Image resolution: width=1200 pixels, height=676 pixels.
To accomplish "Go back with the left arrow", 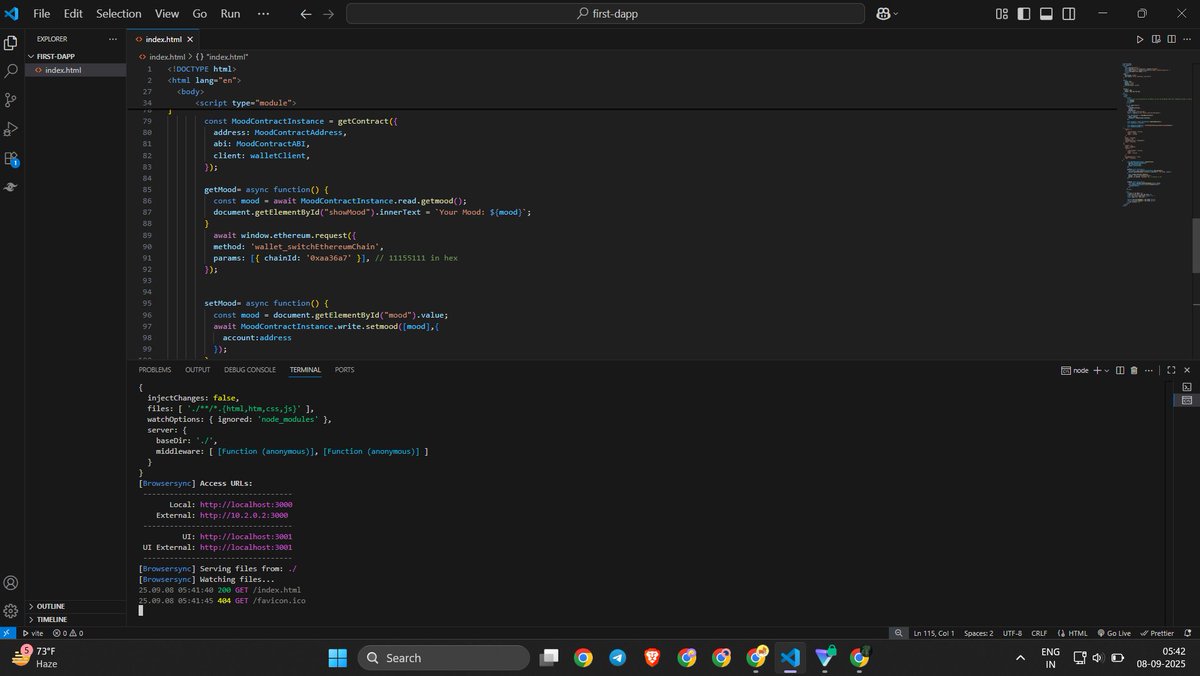I will [306, 14].
